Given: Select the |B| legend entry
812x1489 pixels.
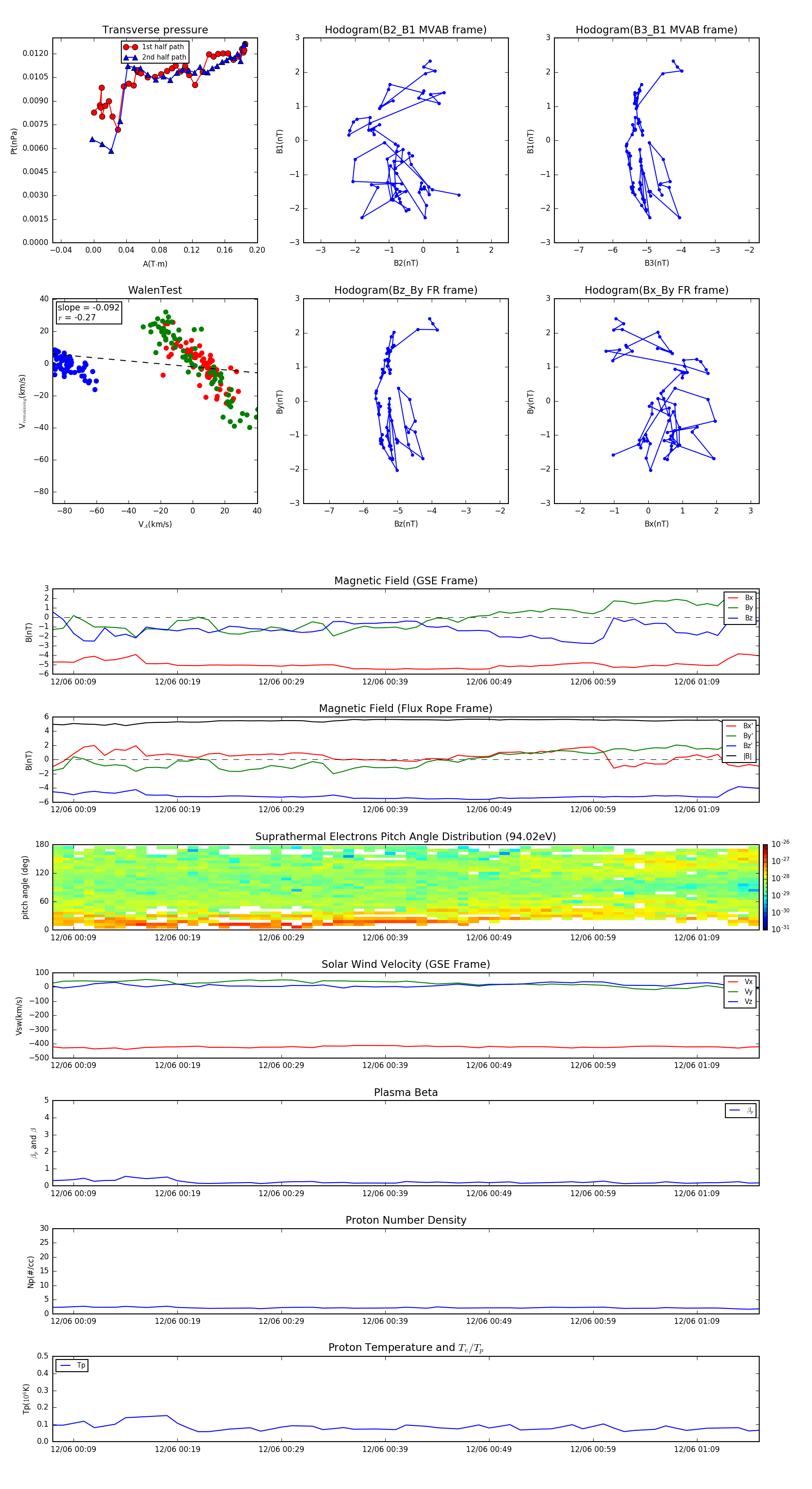Looking at the screenshot, I should [x=740, y=756].
